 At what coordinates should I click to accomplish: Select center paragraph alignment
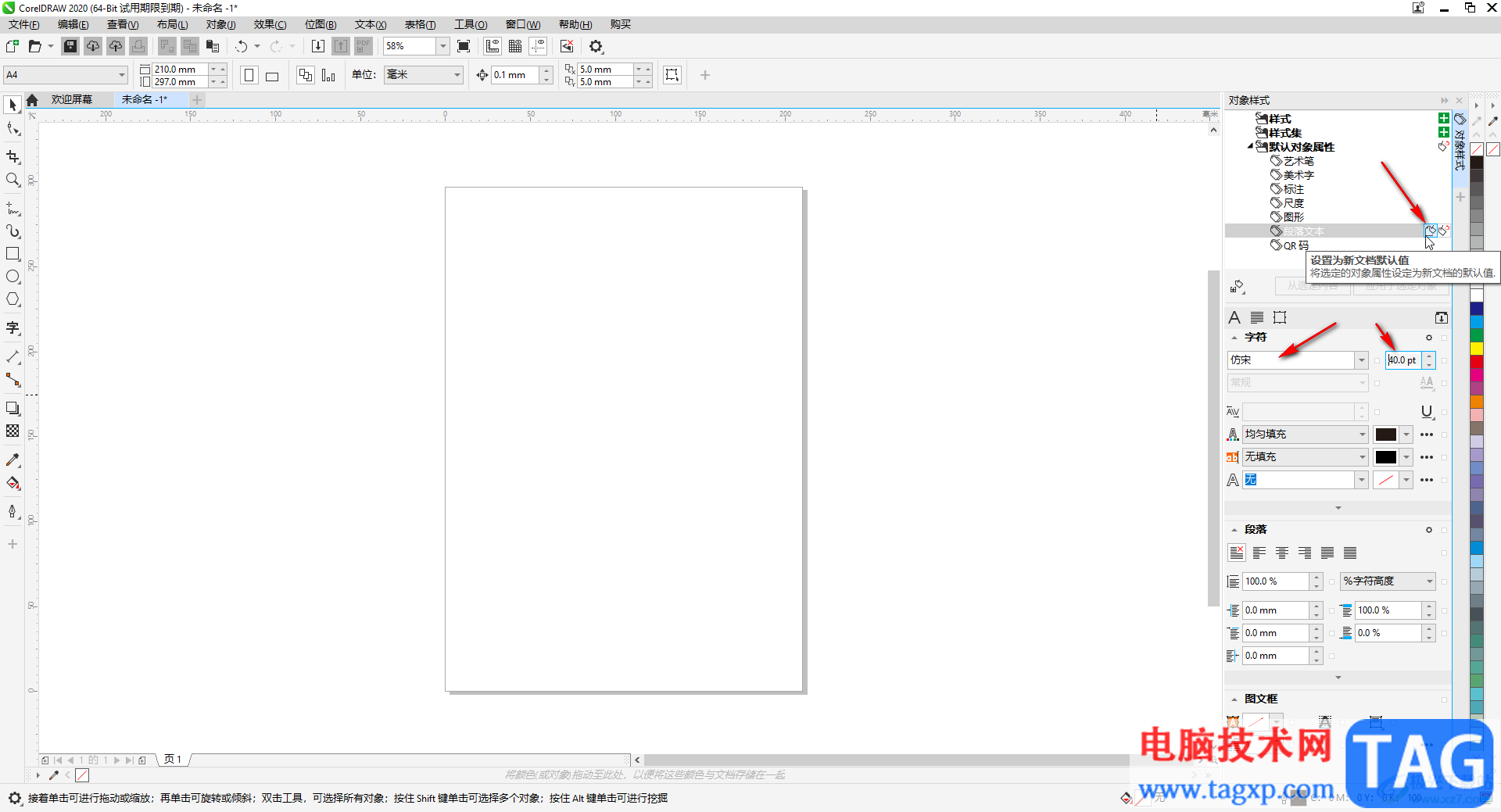tap(1282, 553)
